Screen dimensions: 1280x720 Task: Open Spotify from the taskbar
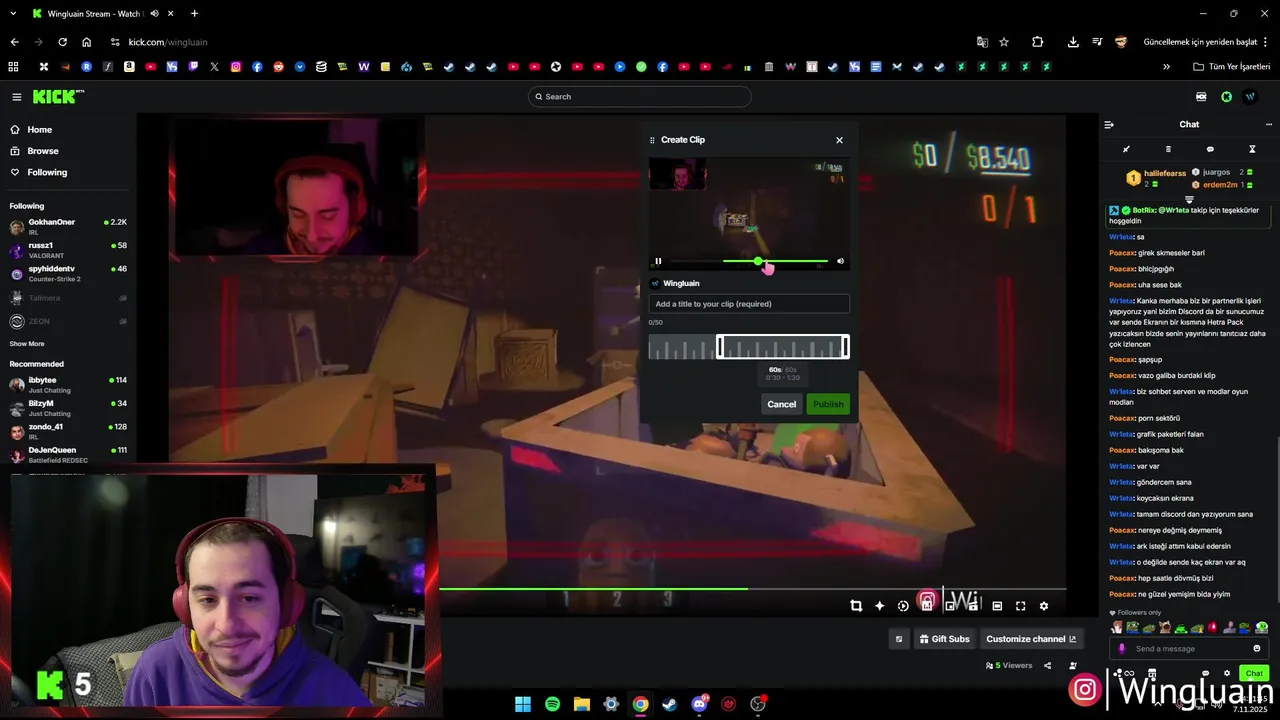pyautogui.click(x=552, y=704)
